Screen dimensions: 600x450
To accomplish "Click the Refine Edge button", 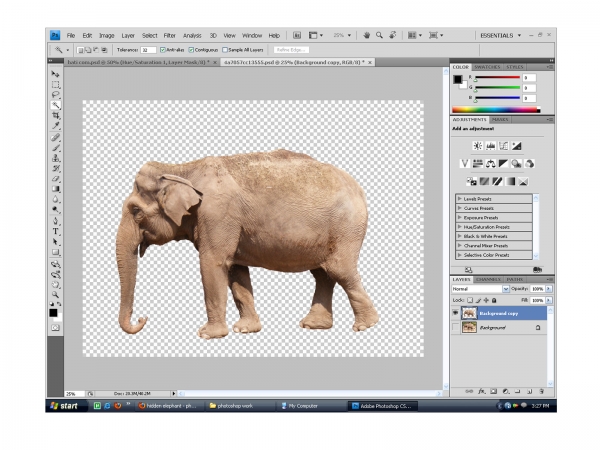I will (x=291, y=50).
